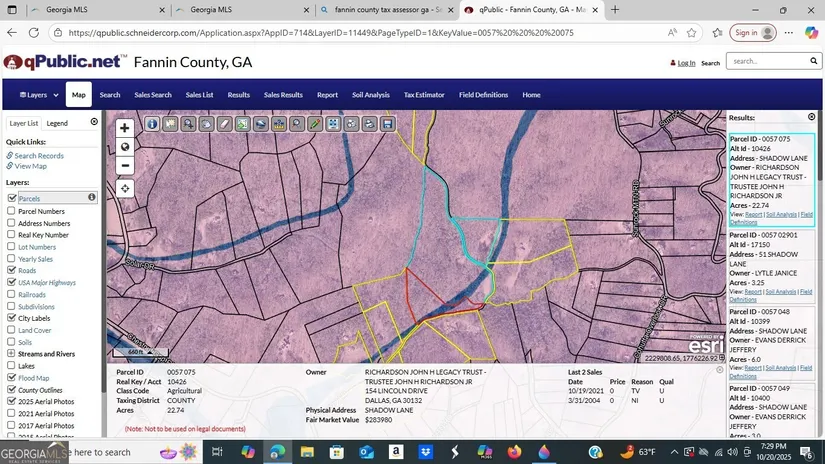Image resolution: width=825 pixels, height=464 pixels.
Task: Open Outlook from the Windows taskbar
Action: point(366,453)
